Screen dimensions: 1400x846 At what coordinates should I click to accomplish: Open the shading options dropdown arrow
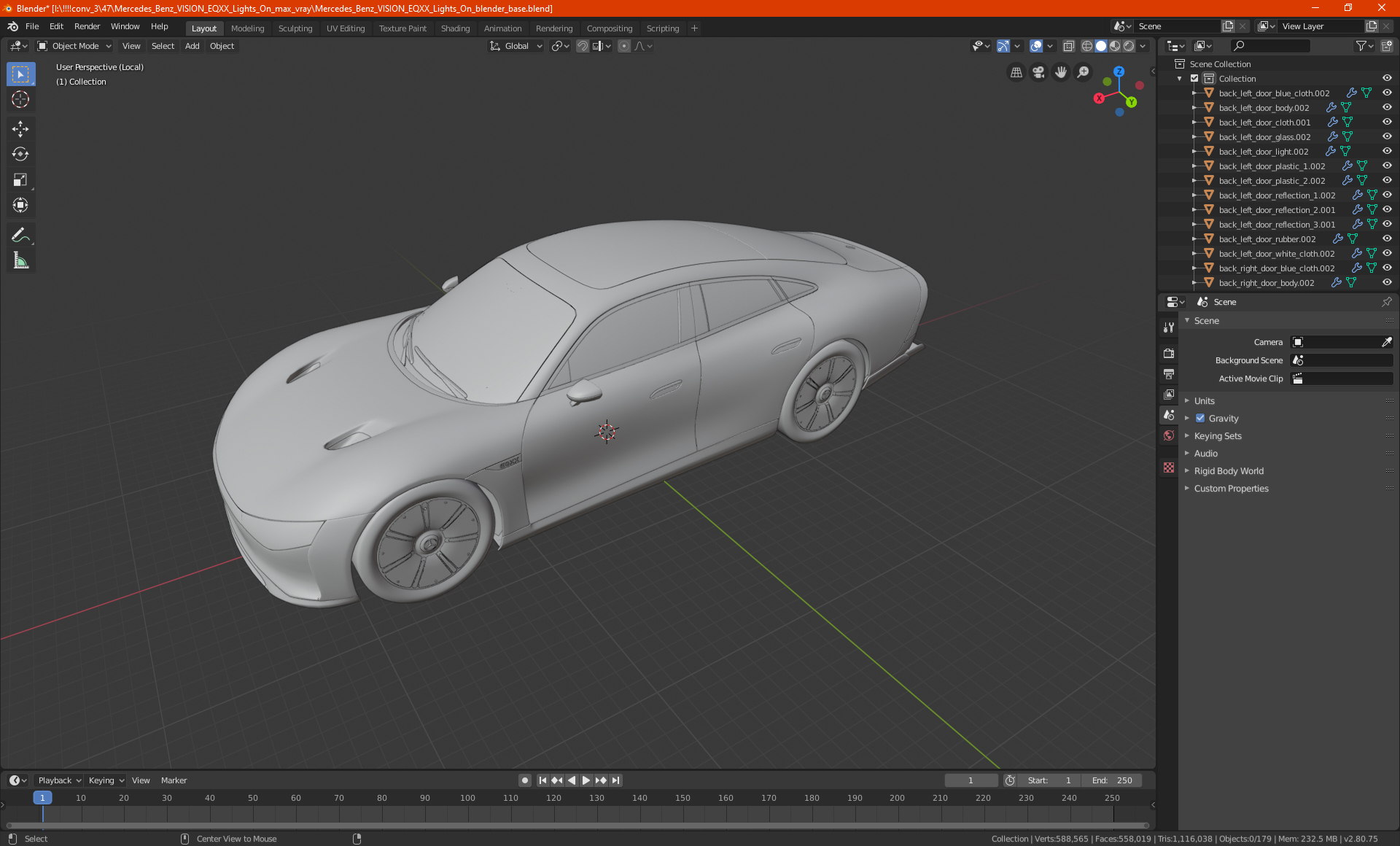pos(1143,46)
